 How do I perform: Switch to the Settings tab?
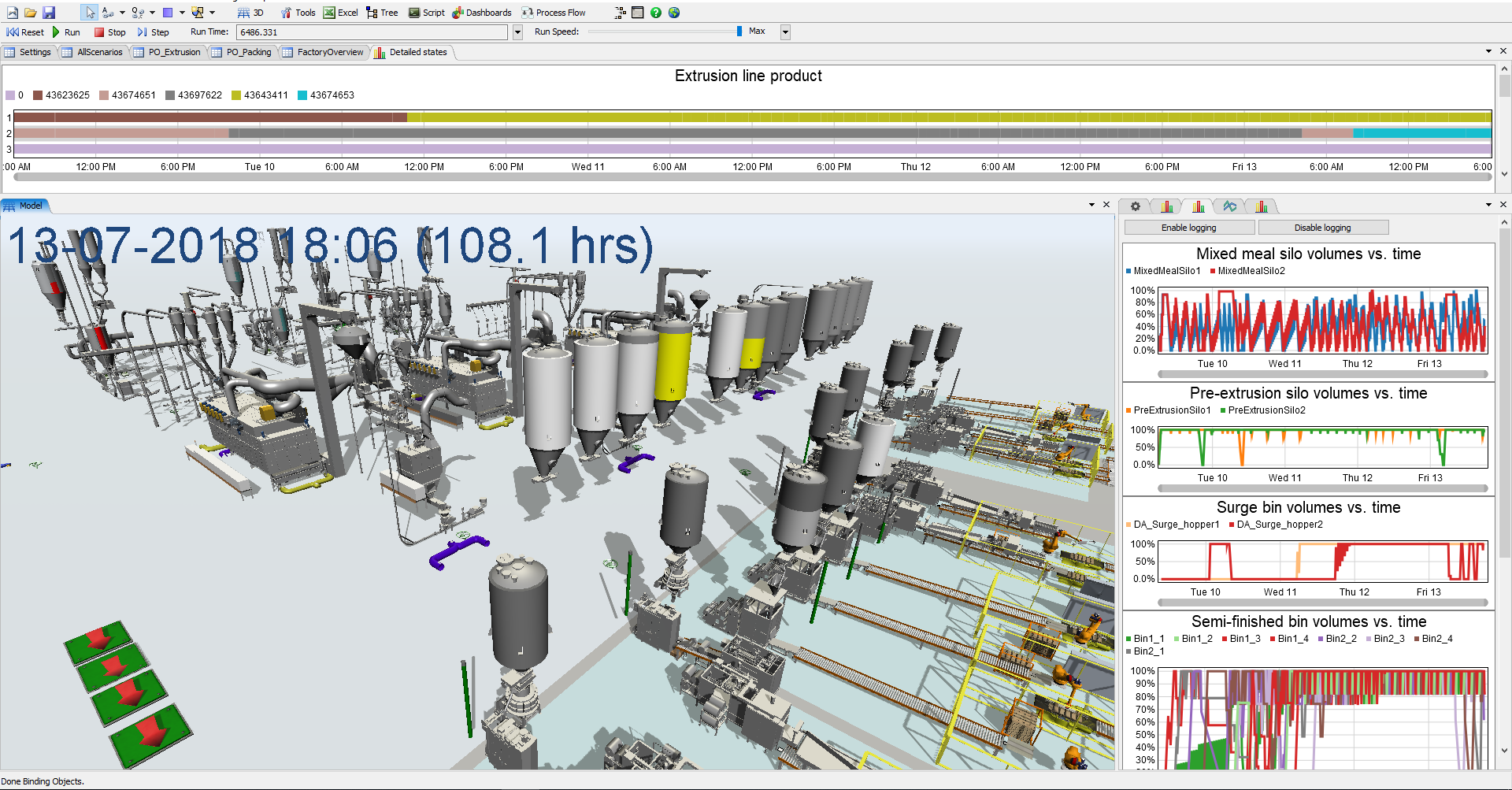click(x=28, y=52)
